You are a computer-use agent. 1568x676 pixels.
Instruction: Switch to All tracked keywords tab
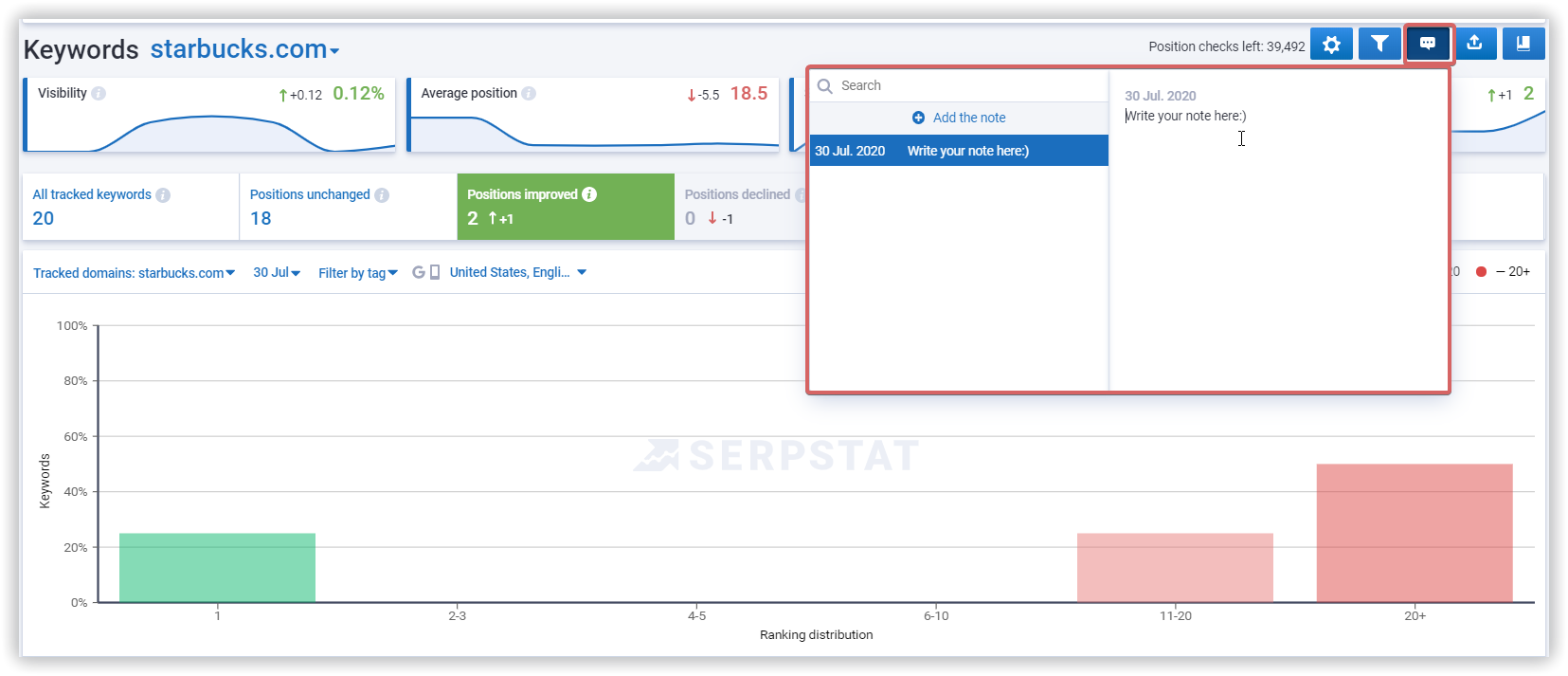[x=131, y=207]
